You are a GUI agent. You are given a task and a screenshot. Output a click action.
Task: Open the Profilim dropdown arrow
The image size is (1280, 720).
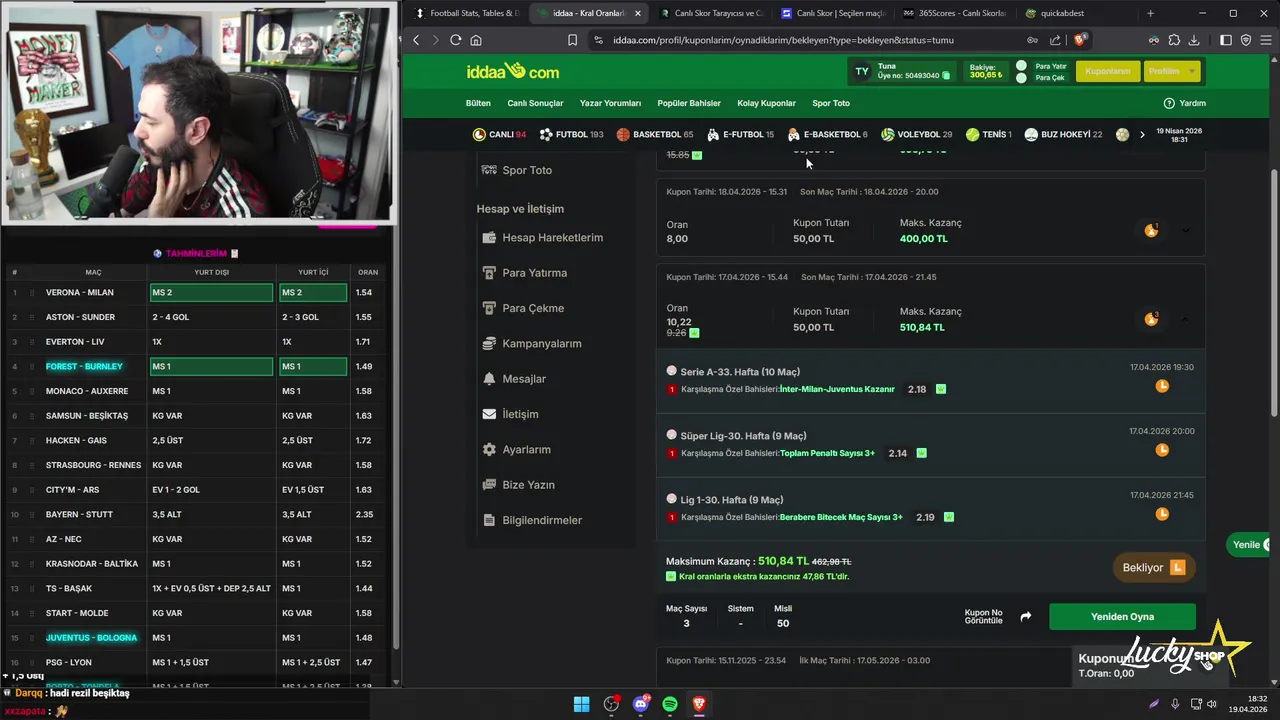tap(1192, 71)
